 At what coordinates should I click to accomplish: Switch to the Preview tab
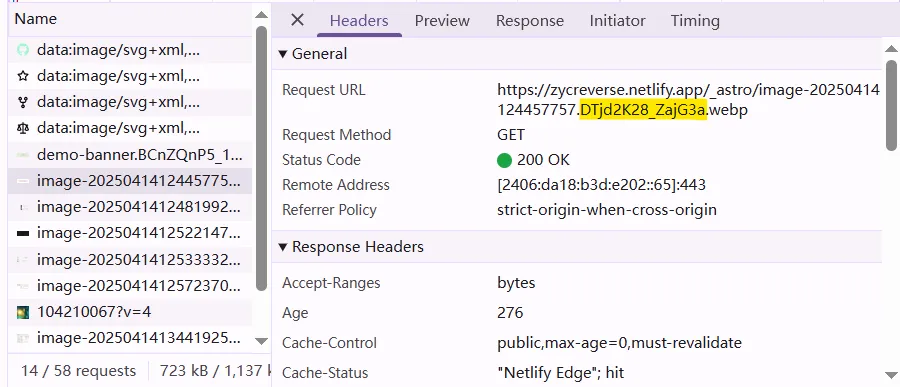[x=442, y=21]
